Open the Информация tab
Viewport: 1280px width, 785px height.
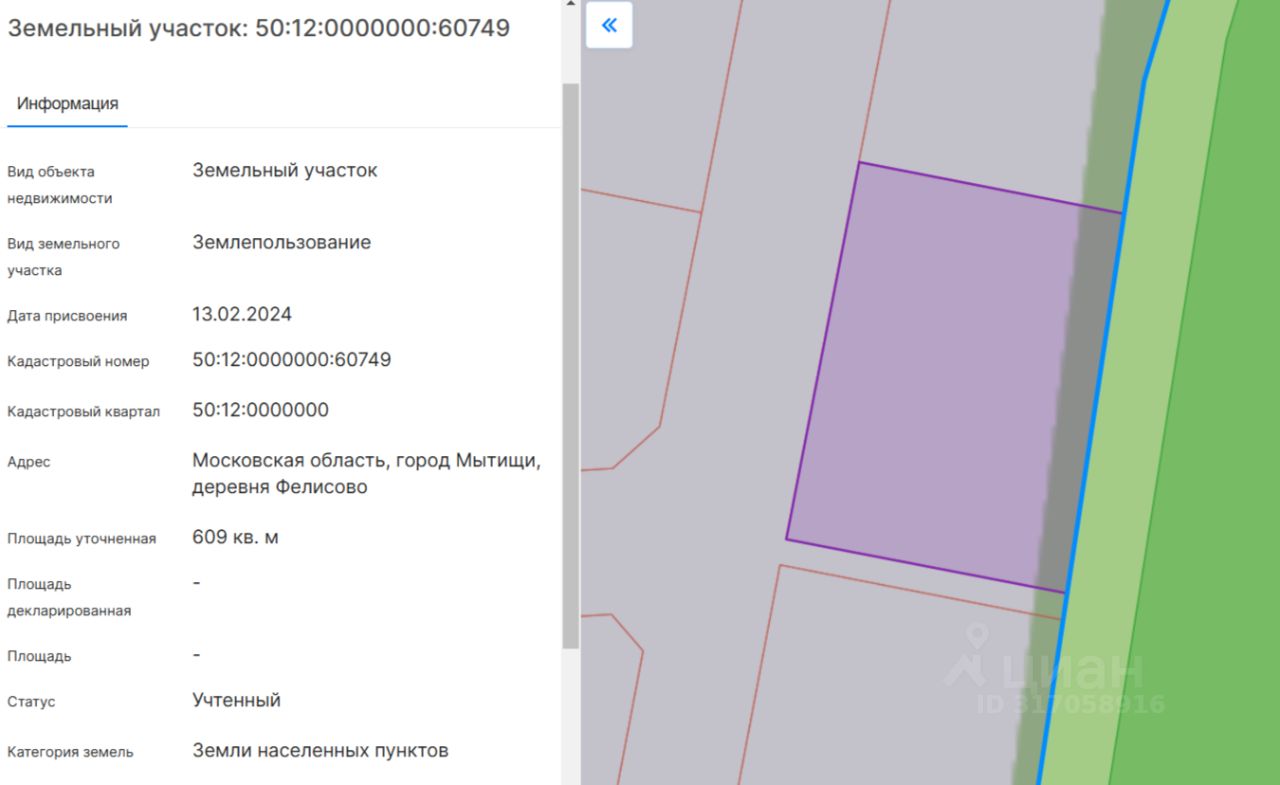tap(67, 103)
